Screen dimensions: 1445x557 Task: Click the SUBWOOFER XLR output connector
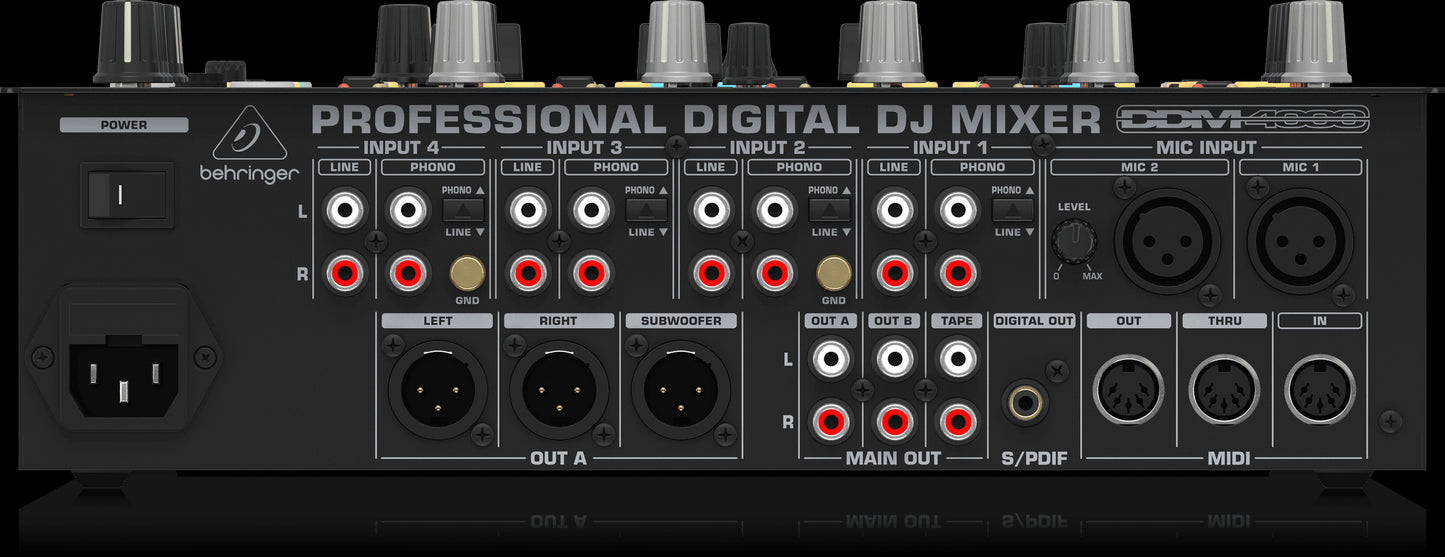[x=680, y=389]
